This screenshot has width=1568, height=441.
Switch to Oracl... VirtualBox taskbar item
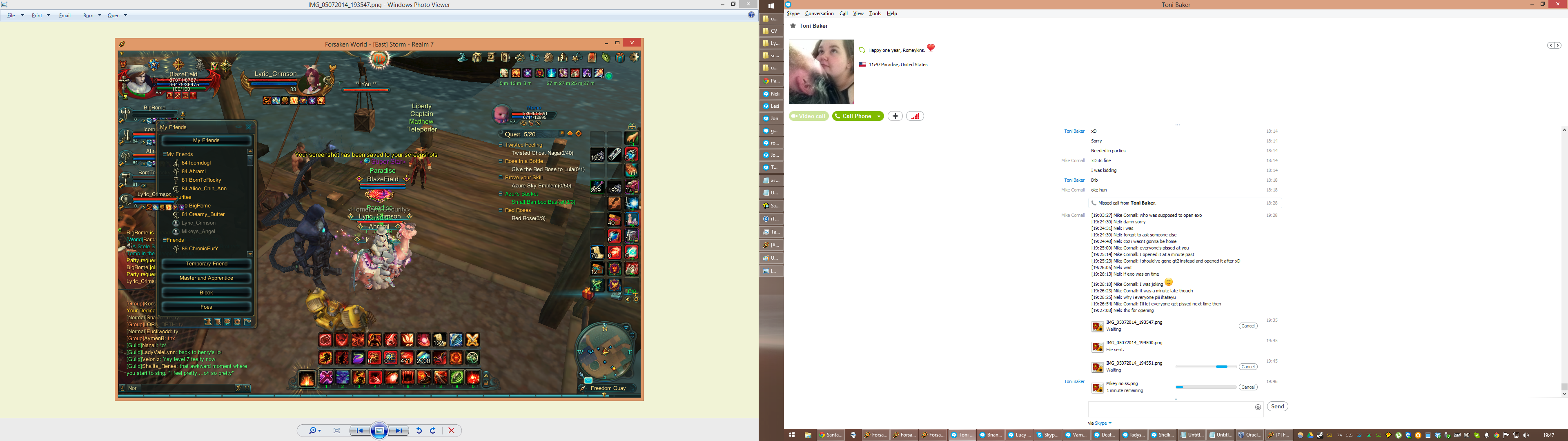pyautogui.click(x=1249, y=435)
